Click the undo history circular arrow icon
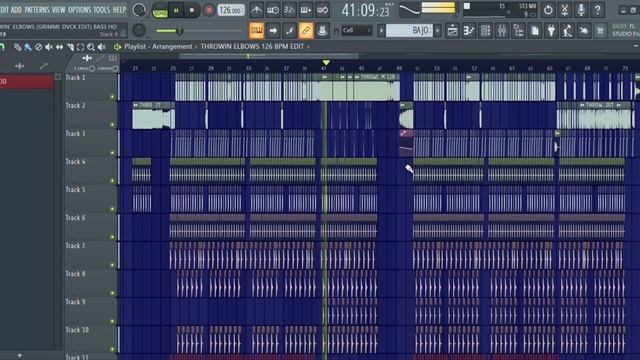 [x=548, y=10]
